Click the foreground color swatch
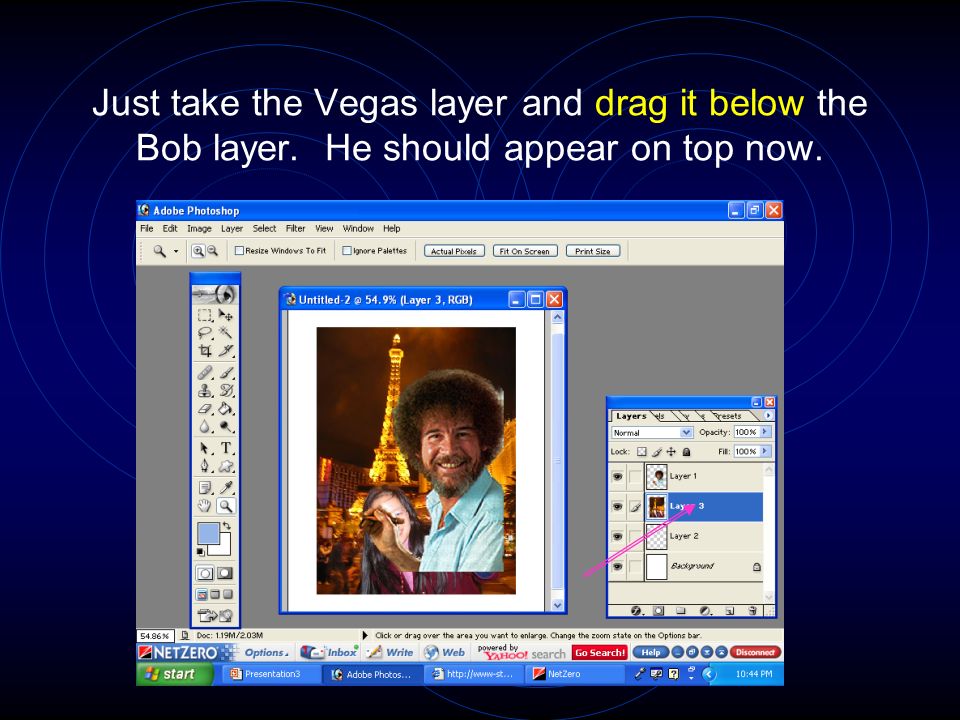Screen dimensions: 960x720 pyautogui.click(x=208, y=533)
